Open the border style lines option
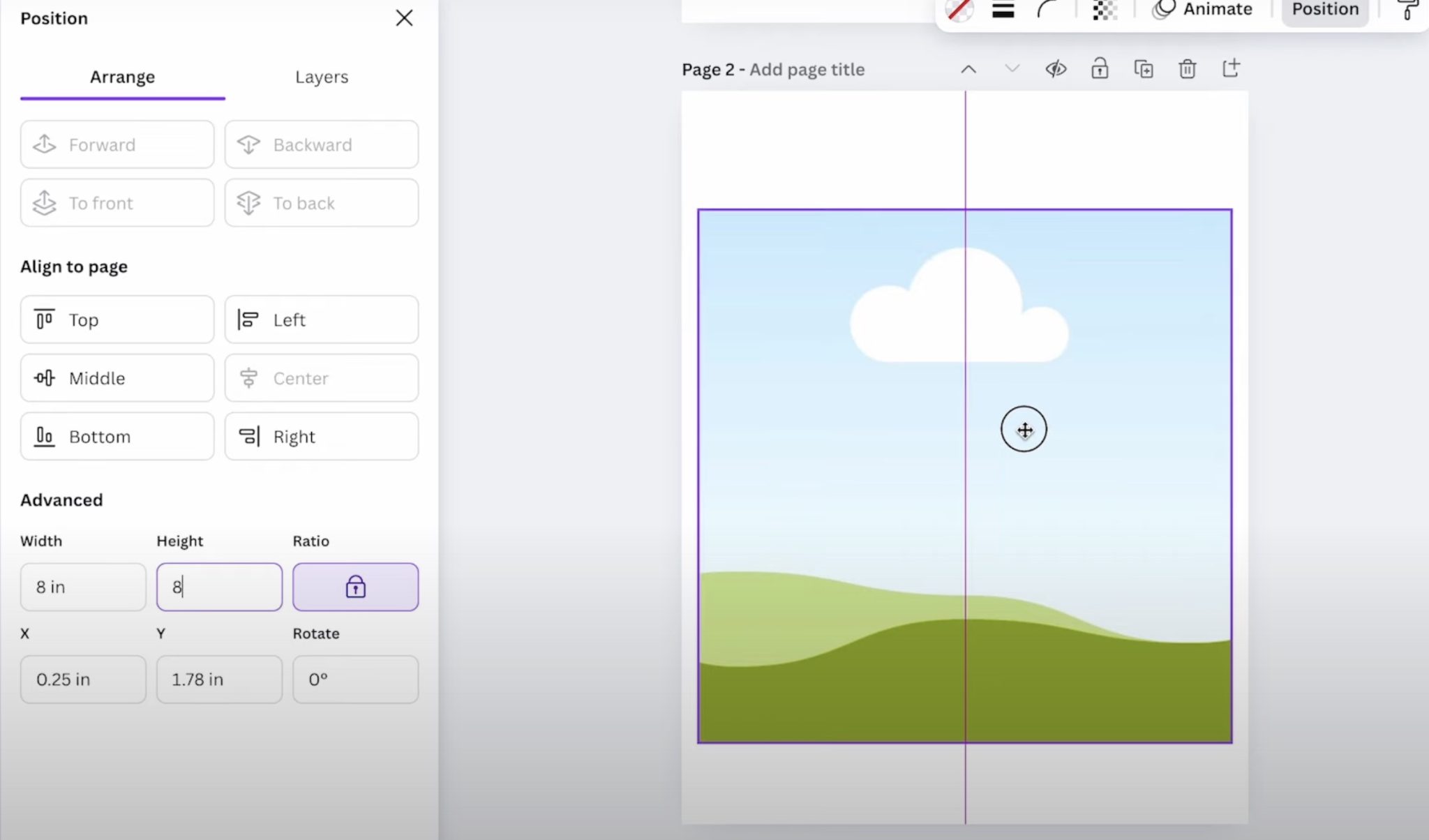 click(x=1003, y=10)
